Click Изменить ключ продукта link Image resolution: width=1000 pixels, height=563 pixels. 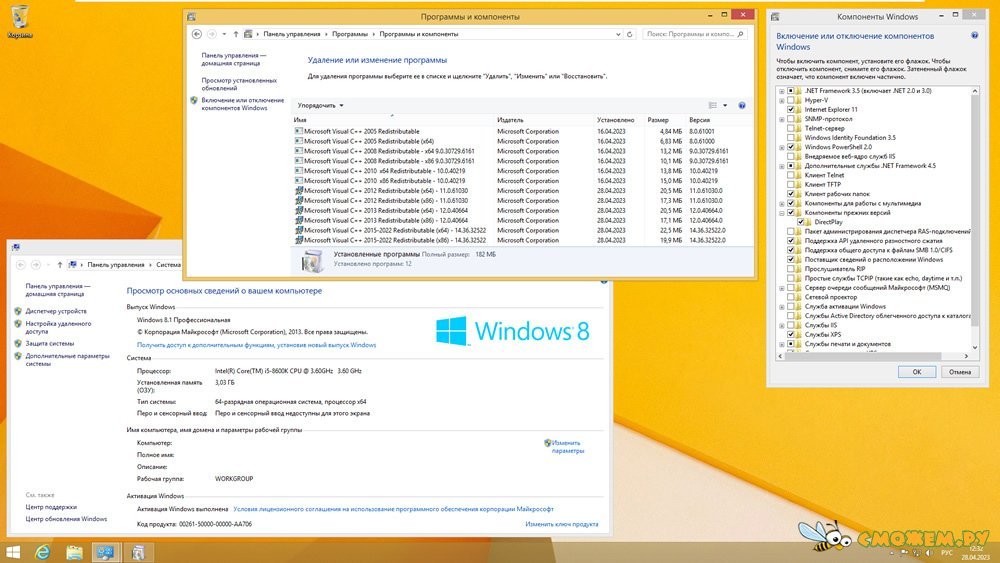click(561, 524)
